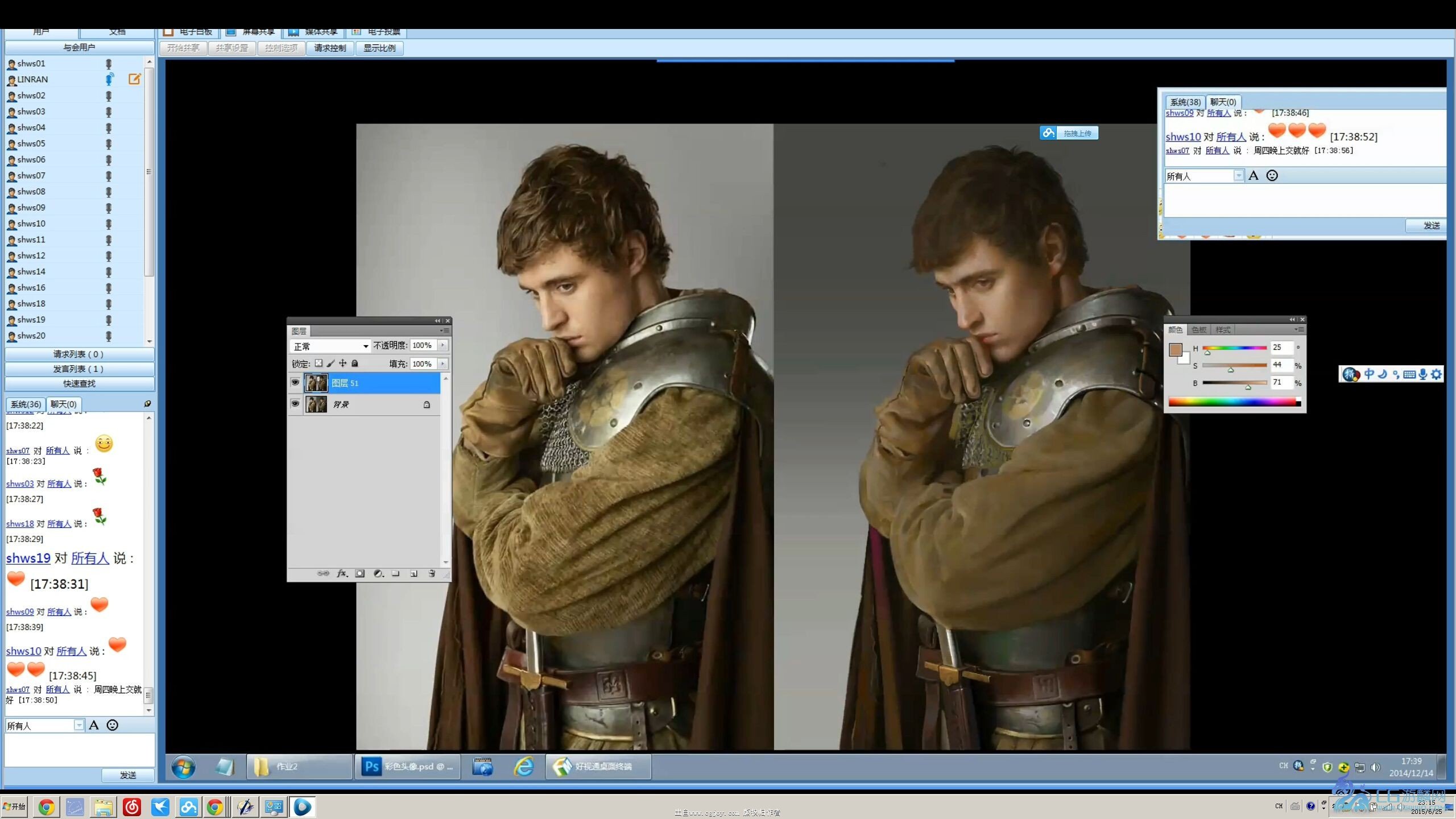Click the 开始 Start button on the bottom taskbar

tap(14, 806)
